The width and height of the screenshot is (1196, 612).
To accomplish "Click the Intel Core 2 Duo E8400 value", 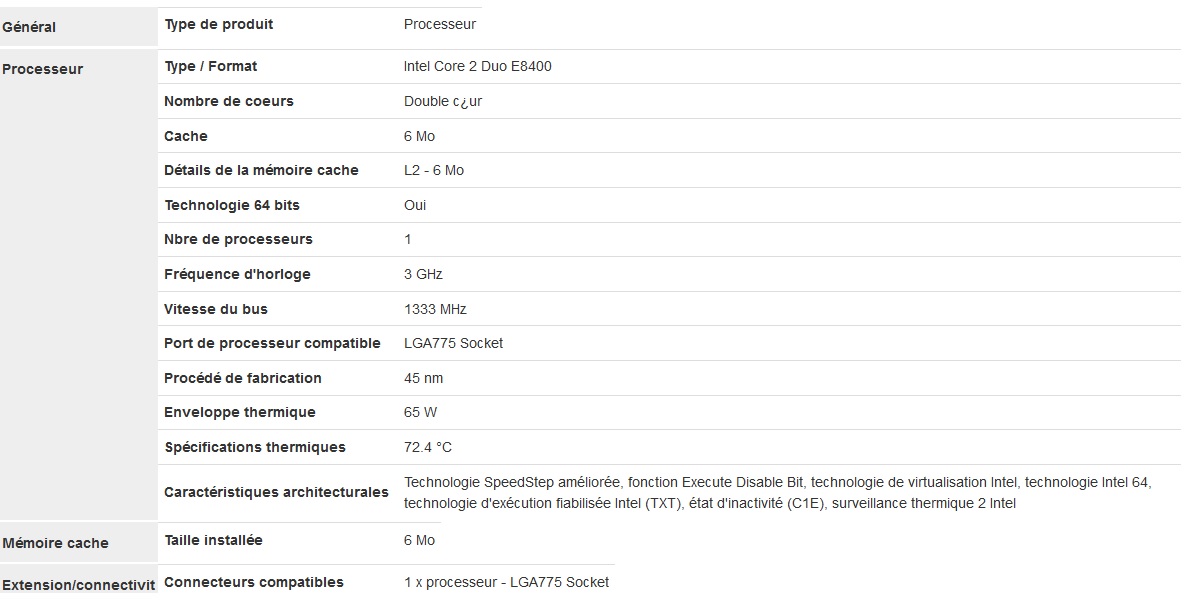I will 477,67.
